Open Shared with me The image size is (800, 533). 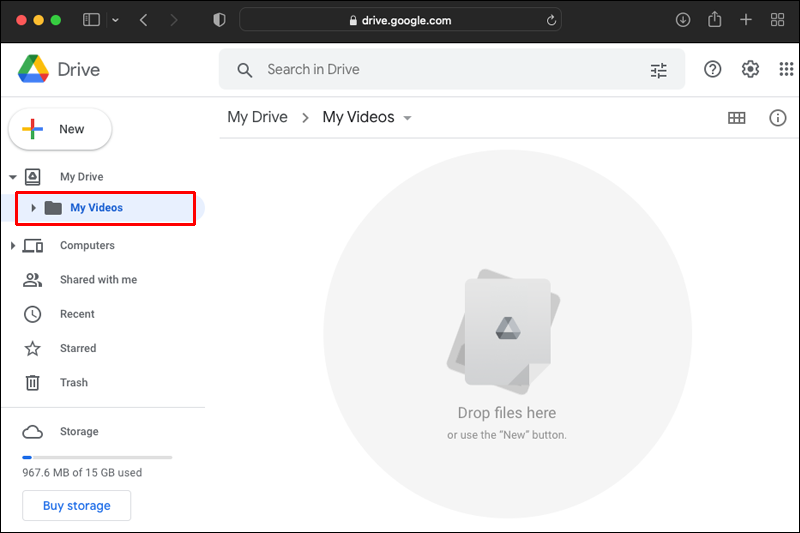tap(98, 280)
